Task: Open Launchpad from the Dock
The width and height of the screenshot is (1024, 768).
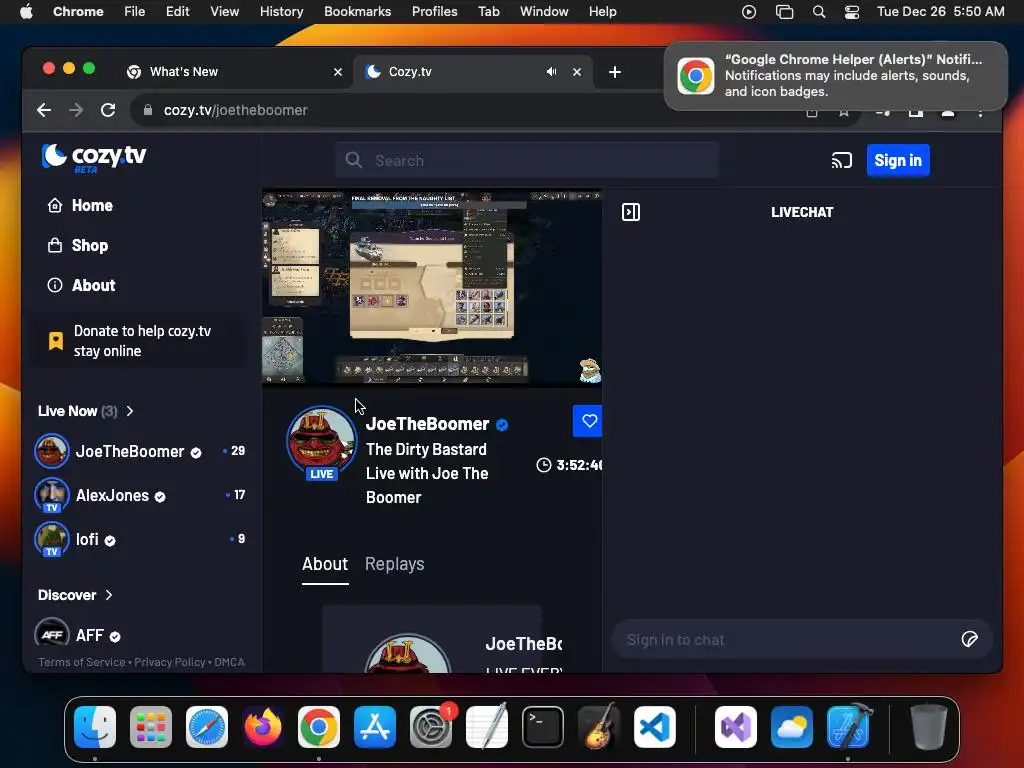Action: [151, 726]
